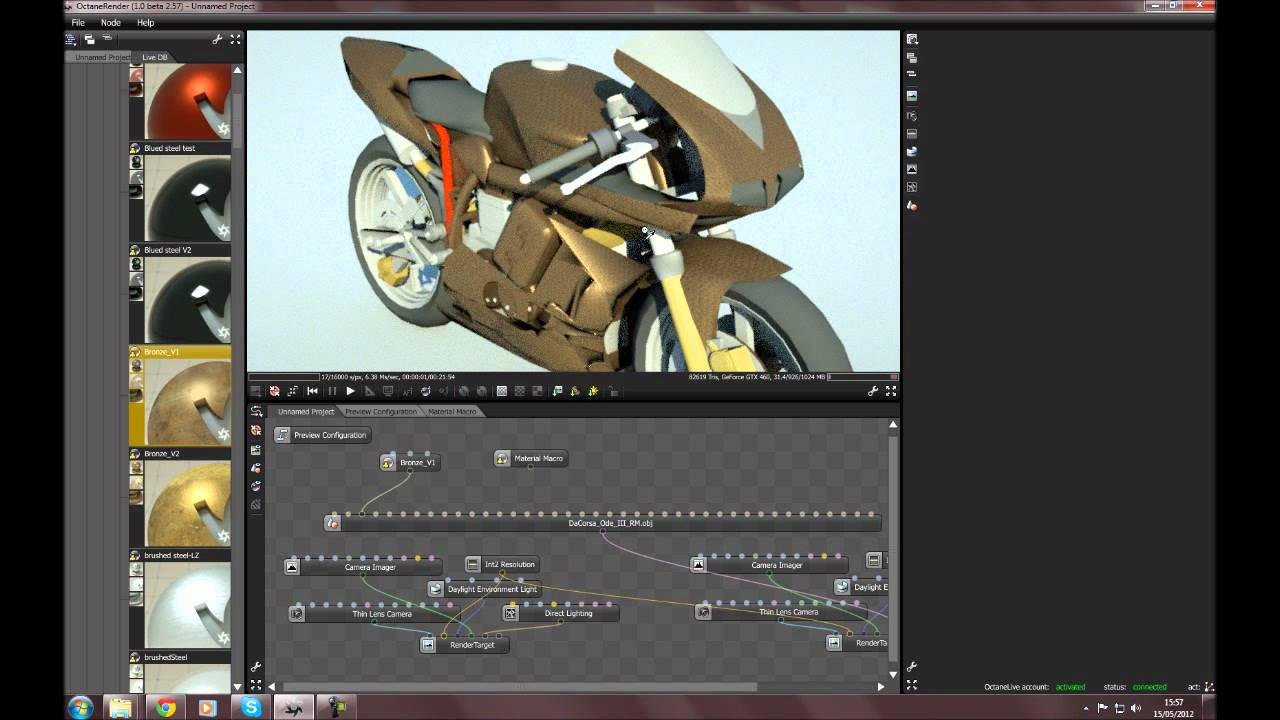Open the Node menu
The image size is (1280, 720).
pos(110,22)
